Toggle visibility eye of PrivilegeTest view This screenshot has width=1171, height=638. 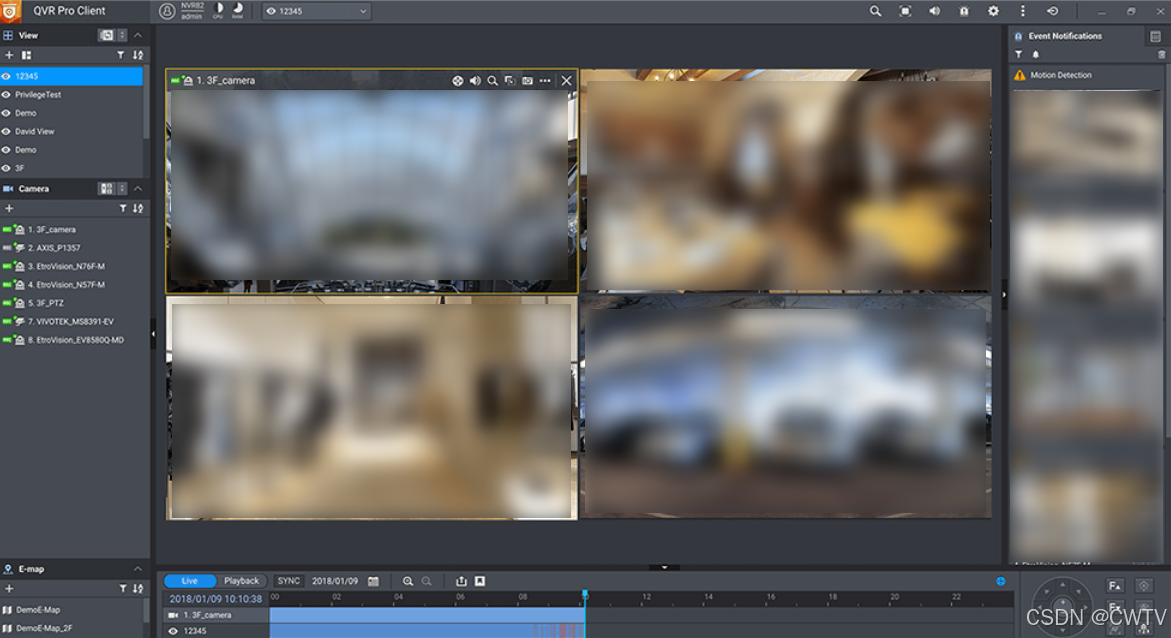pyautogui.click(x=7, y=95)
